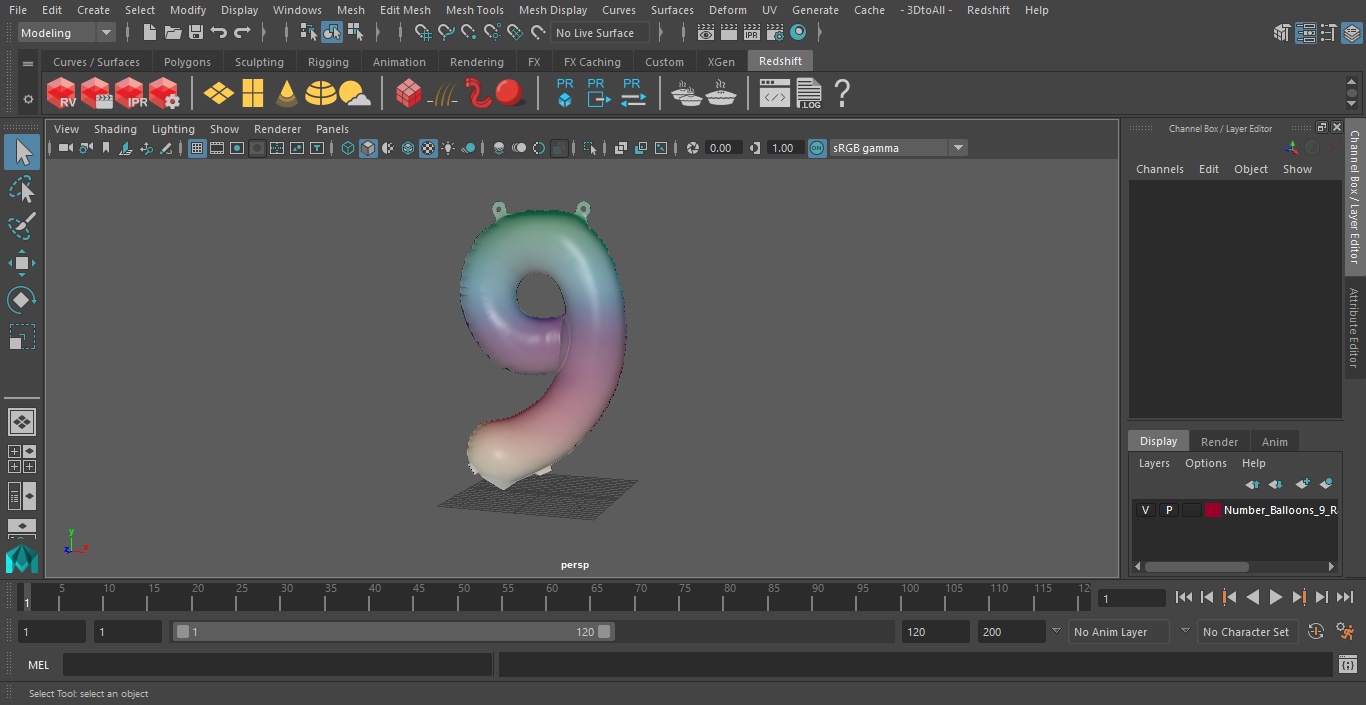
Task: Click the current frame input field
Action: (1131, 598)
